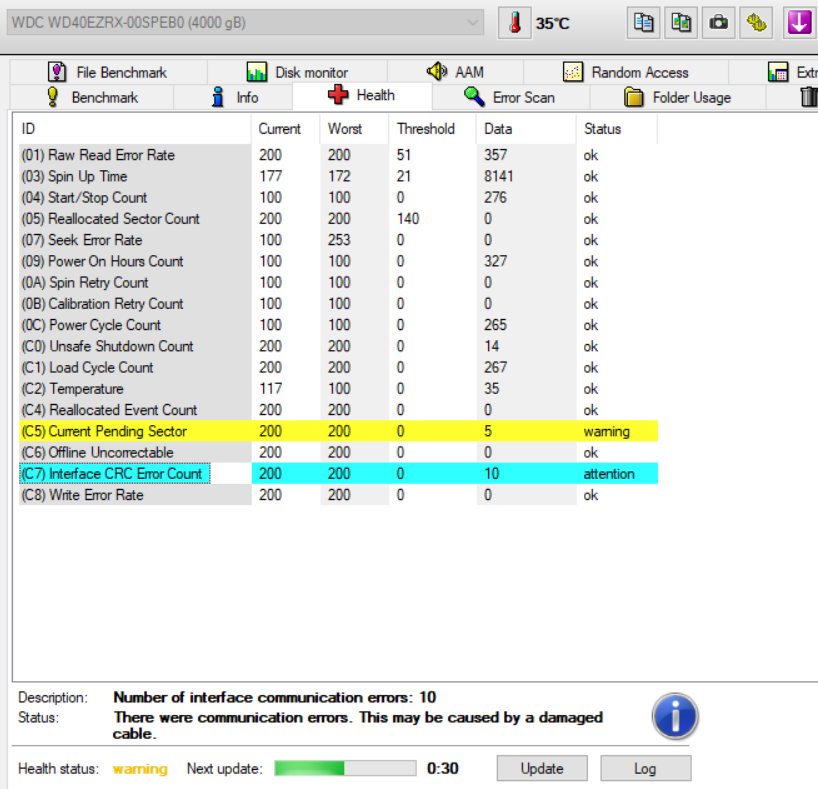The image size is (818, 789).
Task: Switch to the File Benchmark tab
Action: [108, 72]
